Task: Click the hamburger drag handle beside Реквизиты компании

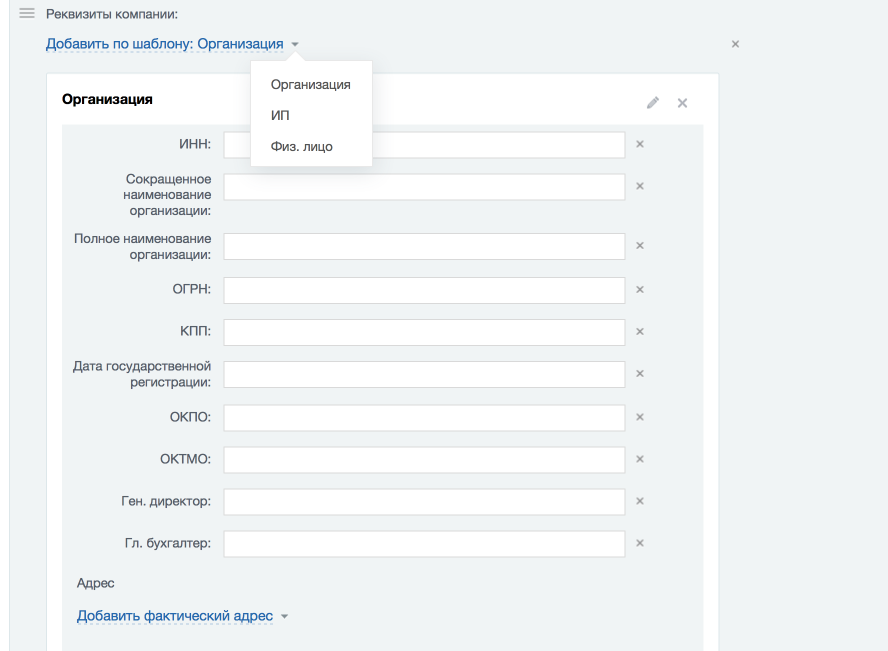Action: [x=27, y=14]
